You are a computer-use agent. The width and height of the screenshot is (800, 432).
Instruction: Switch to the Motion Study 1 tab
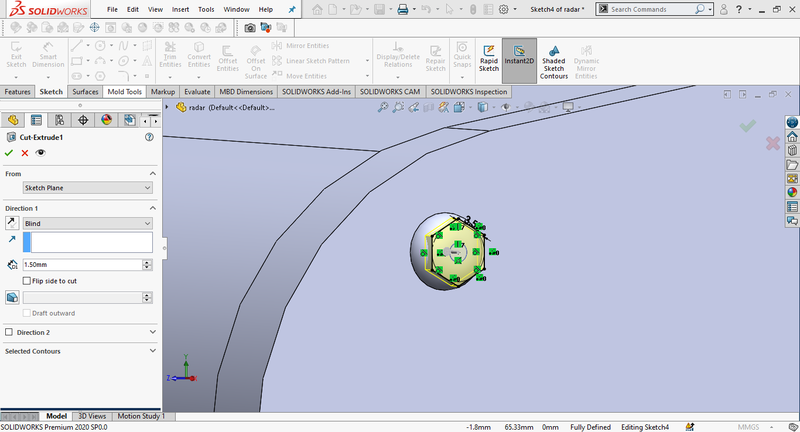pyautogui.click(x=141, y=416)
